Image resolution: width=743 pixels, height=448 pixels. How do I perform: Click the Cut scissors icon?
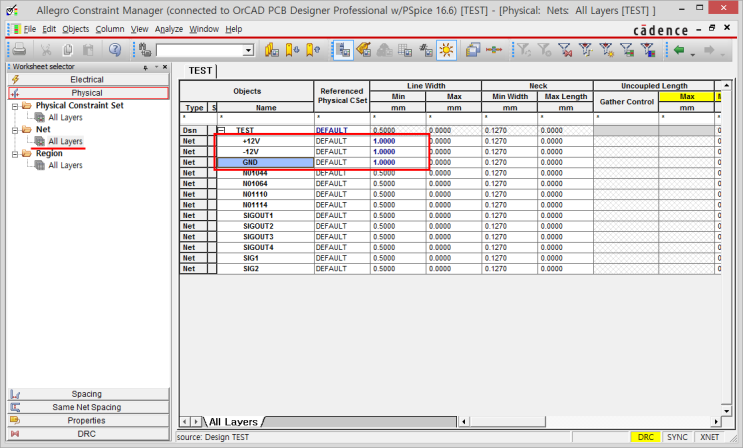[45, 49]
